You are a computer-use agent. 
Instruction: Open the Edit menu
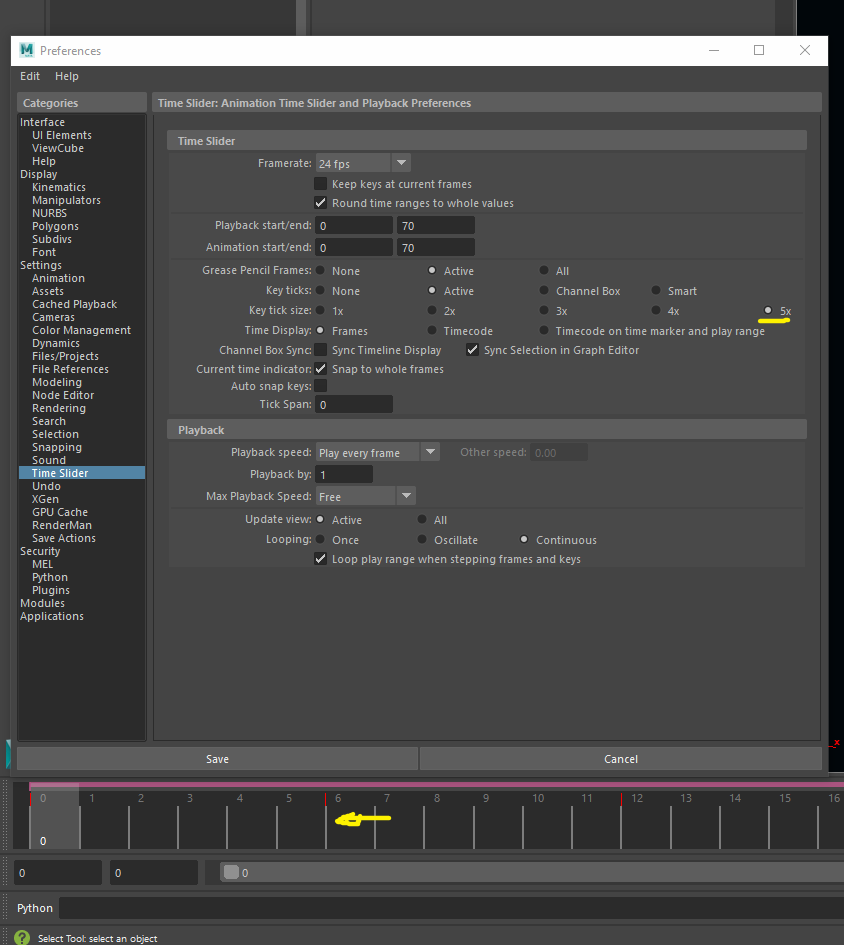pyautogui.click(x=30, y=77)
